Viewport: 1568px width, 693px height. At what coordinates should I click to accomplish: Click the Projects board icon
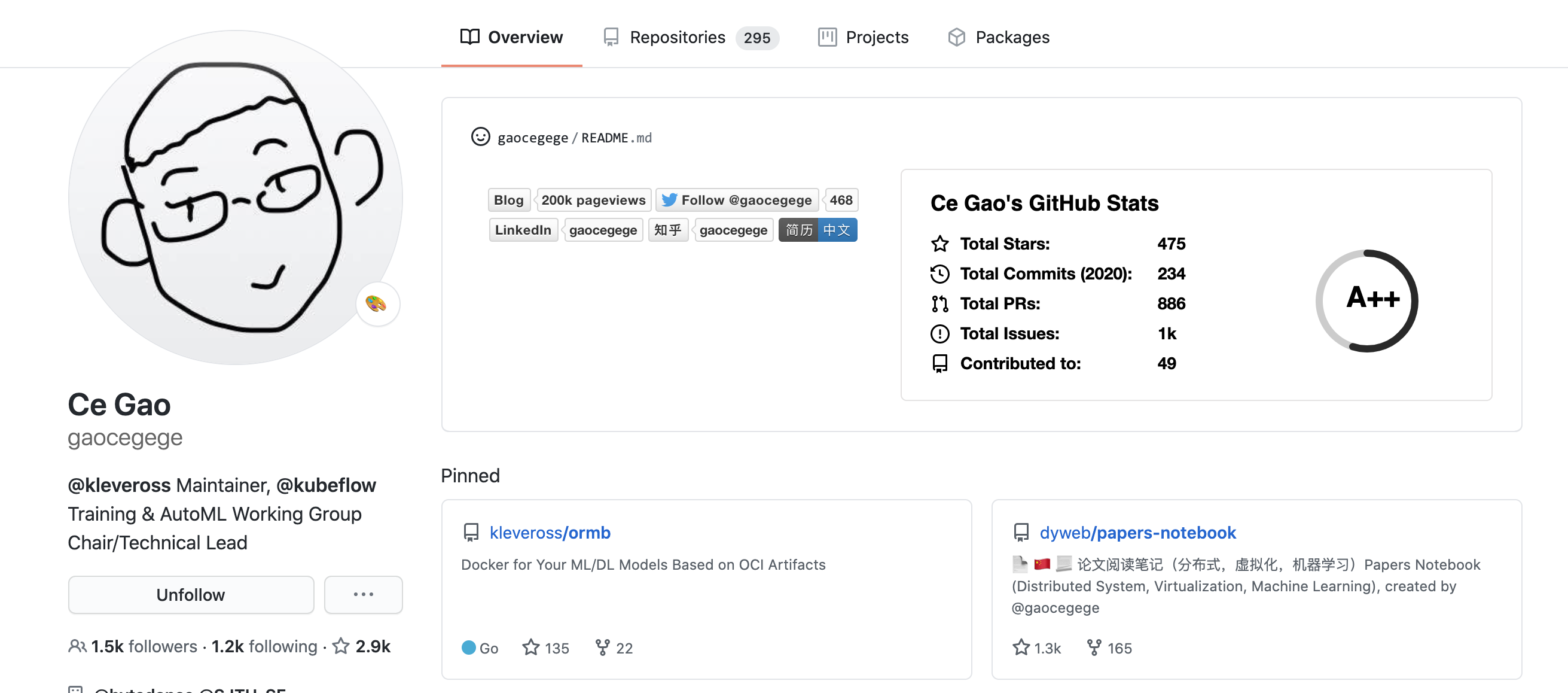pyautogui.click(x=826, y=37)
